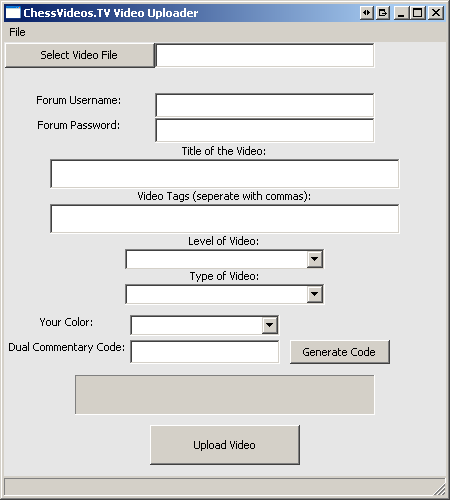Image resolution: width=450 pixels, height=500 pixels.
Task: Click the Select Video File button
Action: pyautogui.click(x=80, y=55)
